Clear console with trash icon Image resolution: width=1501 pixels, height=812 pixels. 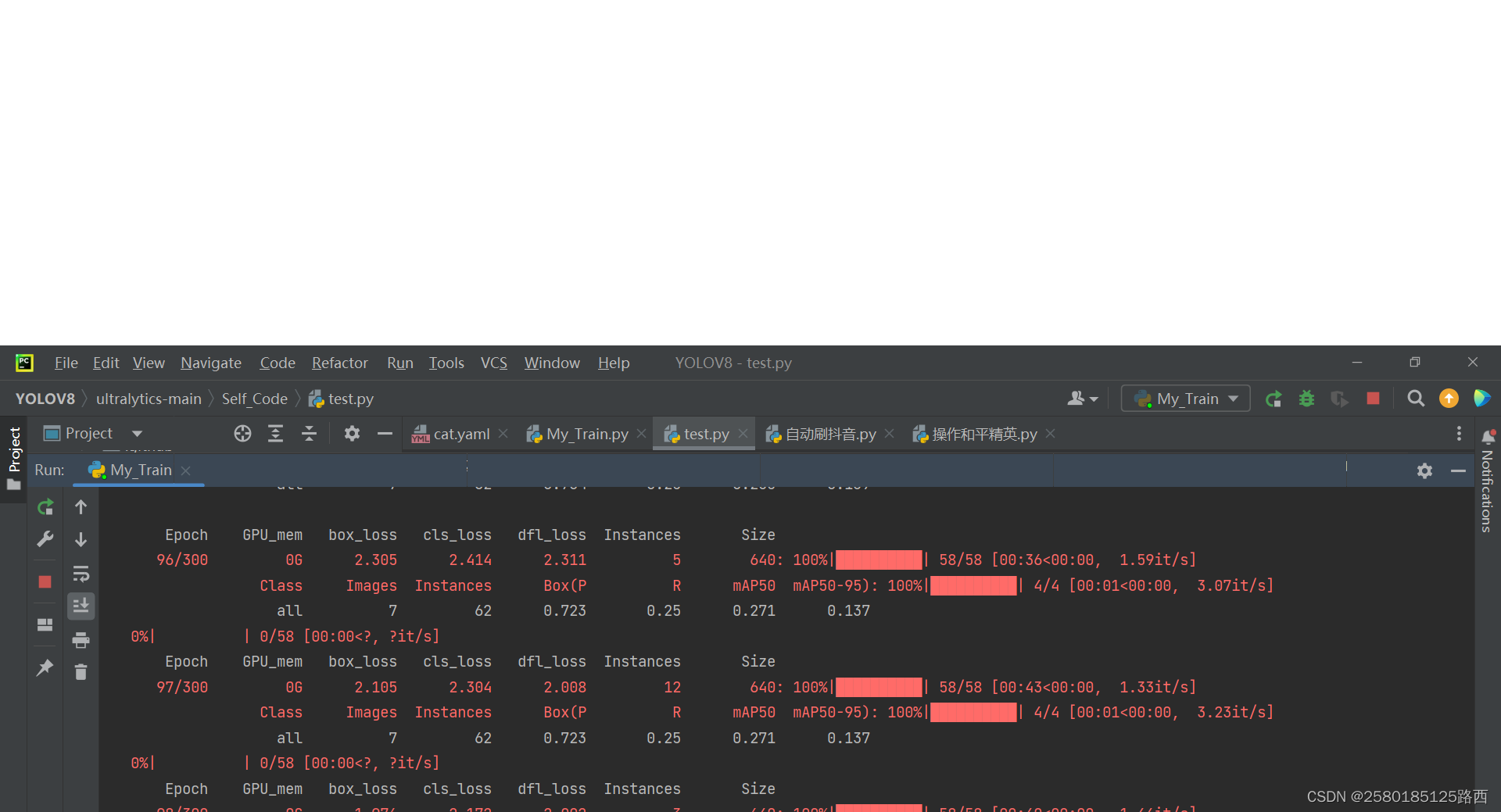(x=81, y=672)
